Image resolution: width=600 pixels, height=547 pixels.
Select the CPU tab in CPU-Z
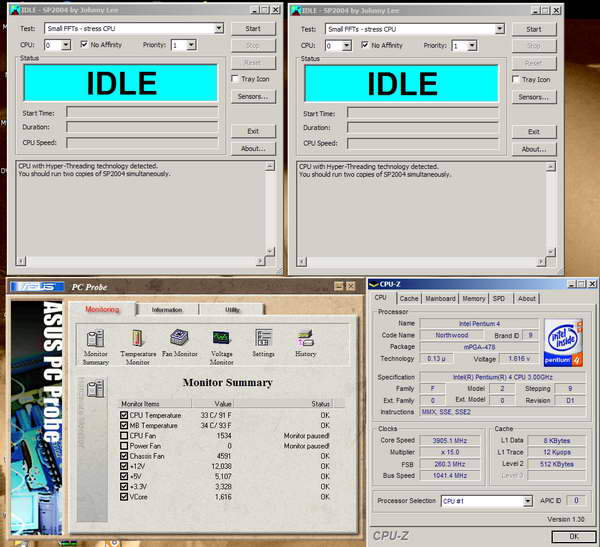tap(380, 297)
